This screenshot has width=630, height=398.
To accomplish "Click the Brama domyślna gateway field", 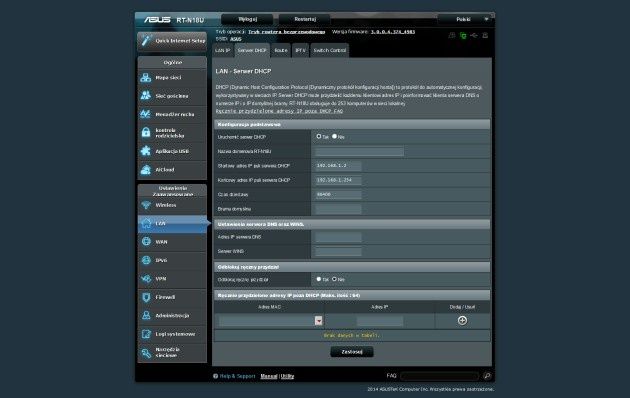I will pos(338,209).
